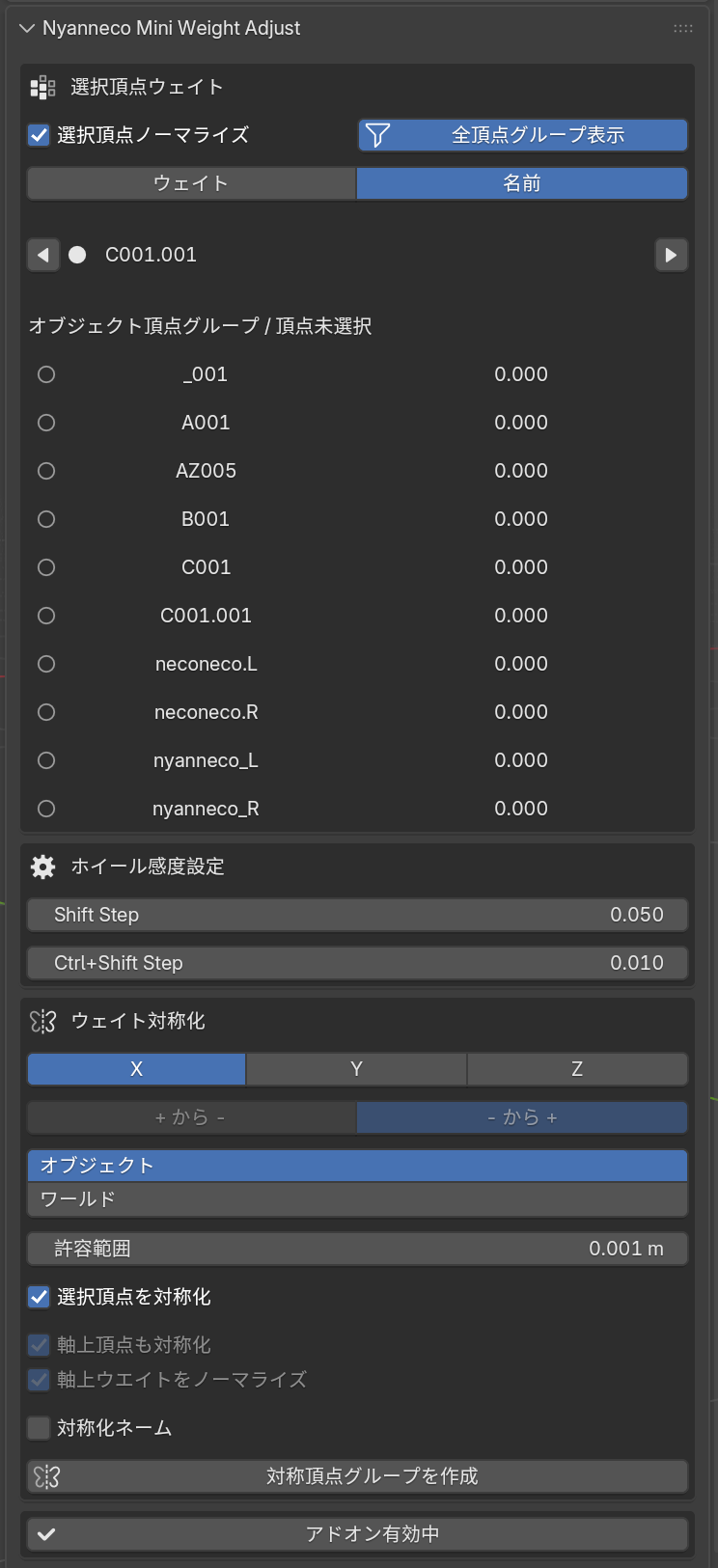This screenshot has width=718, height=1568.
Task: Toggle the アドオン有効中 button
Action: pos(357,1534)
